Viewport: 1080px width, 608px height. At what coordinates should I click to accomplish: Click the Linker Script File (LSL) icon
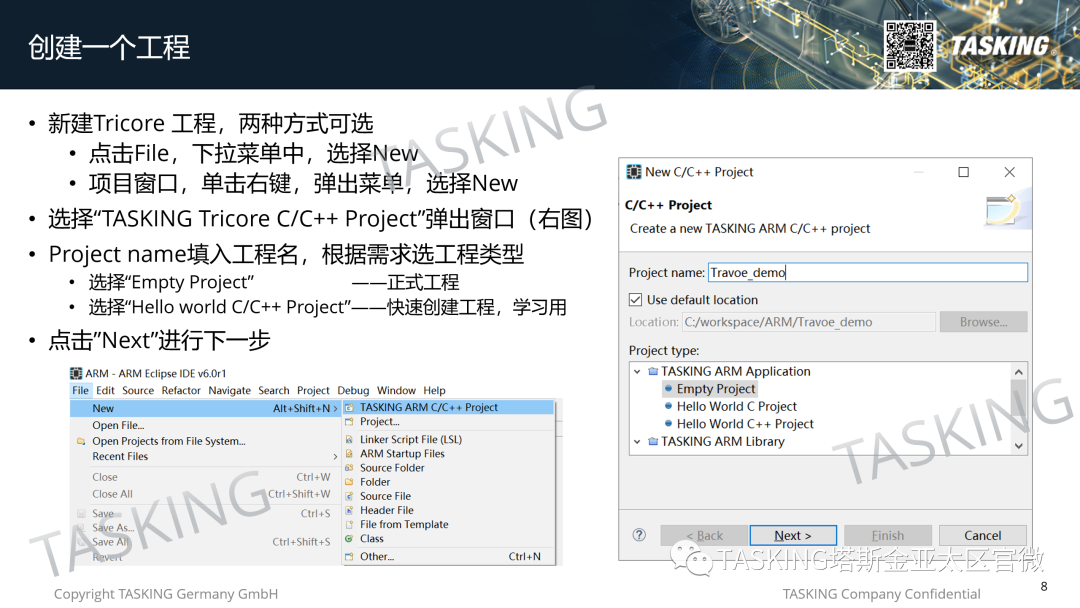(x=349, y=439)
